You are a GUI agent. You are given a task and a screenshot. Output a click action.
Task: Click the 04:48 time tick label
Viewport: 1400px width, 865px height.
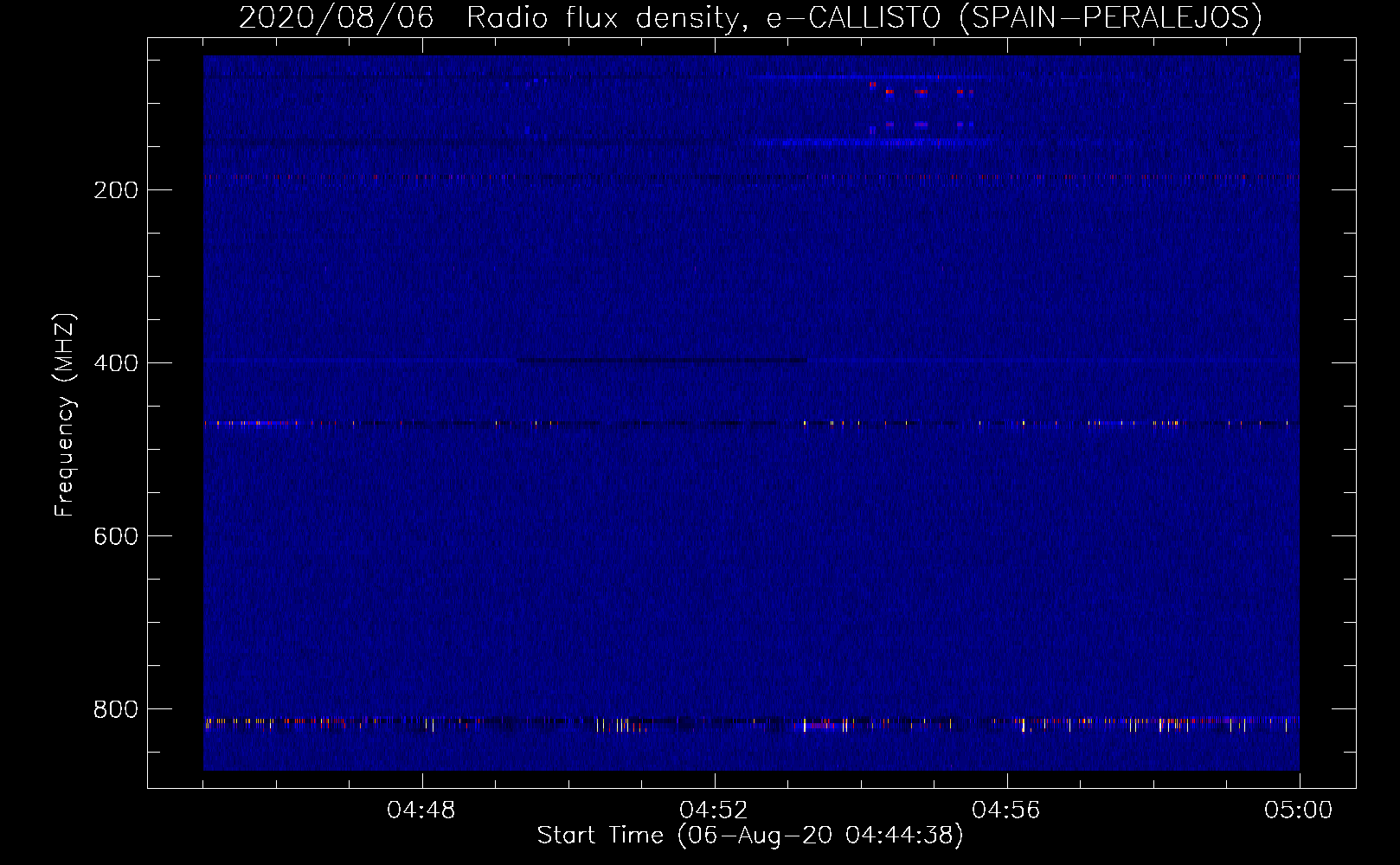point(421,811)
